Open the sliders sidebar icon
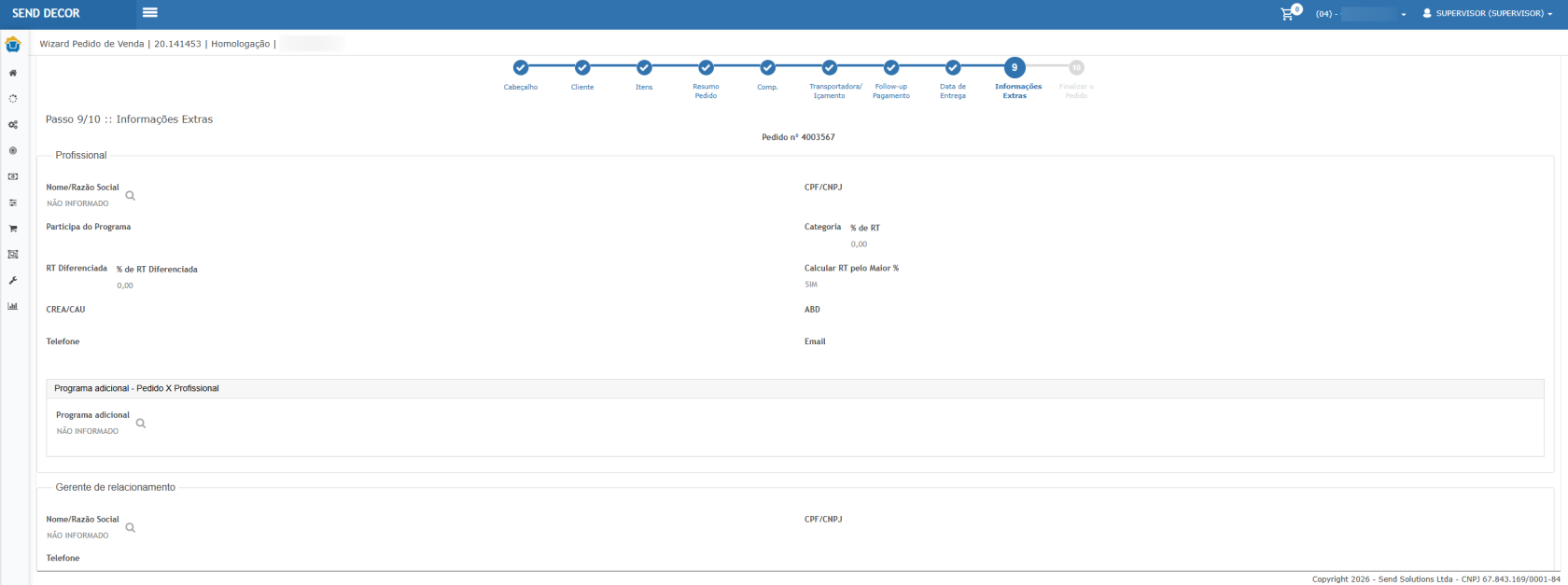This screenshot has width=1568, height=585. (13, 202)
